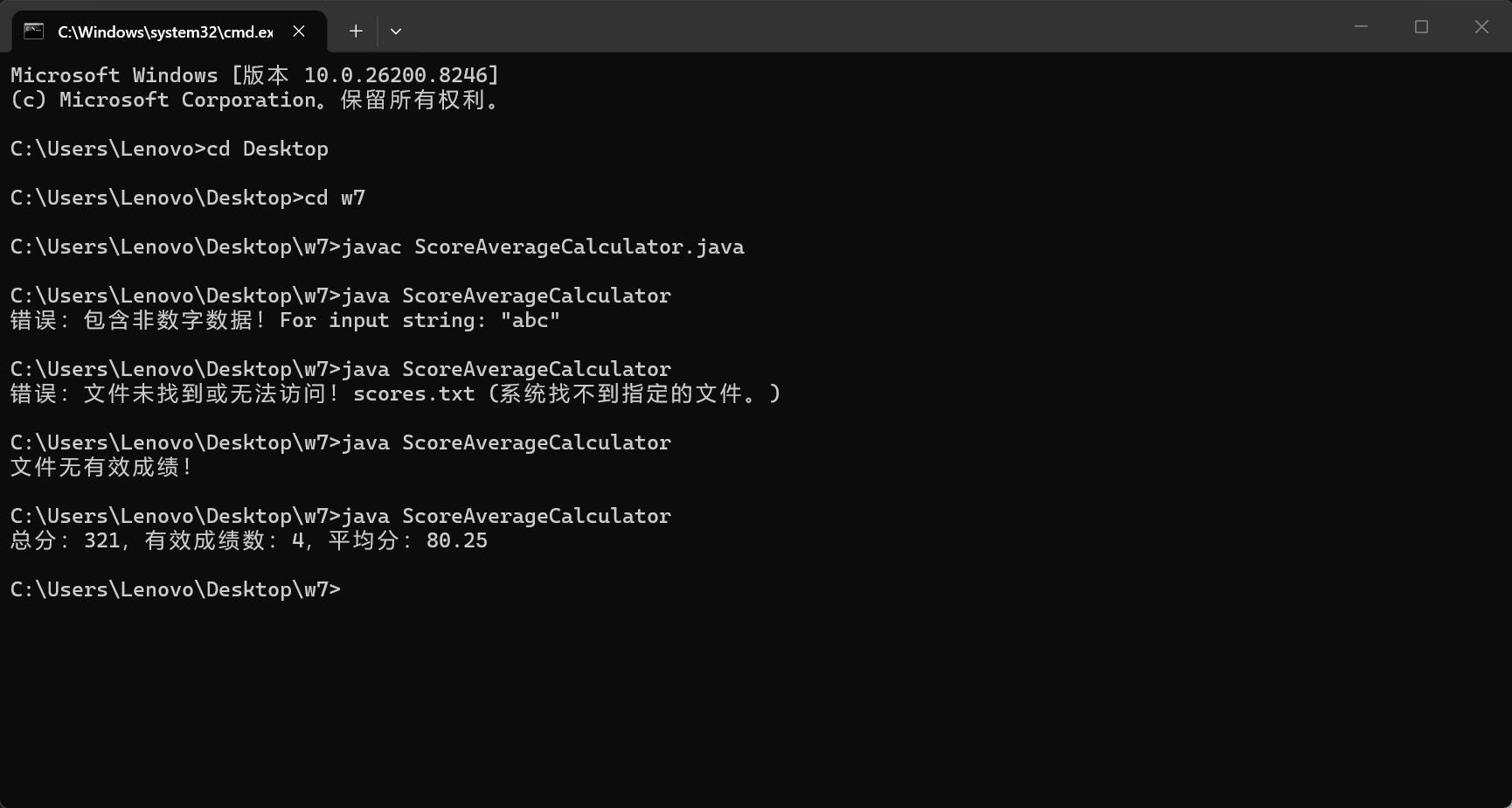
Task: Click the "abc" input string error line
Action: coord(285,320)
